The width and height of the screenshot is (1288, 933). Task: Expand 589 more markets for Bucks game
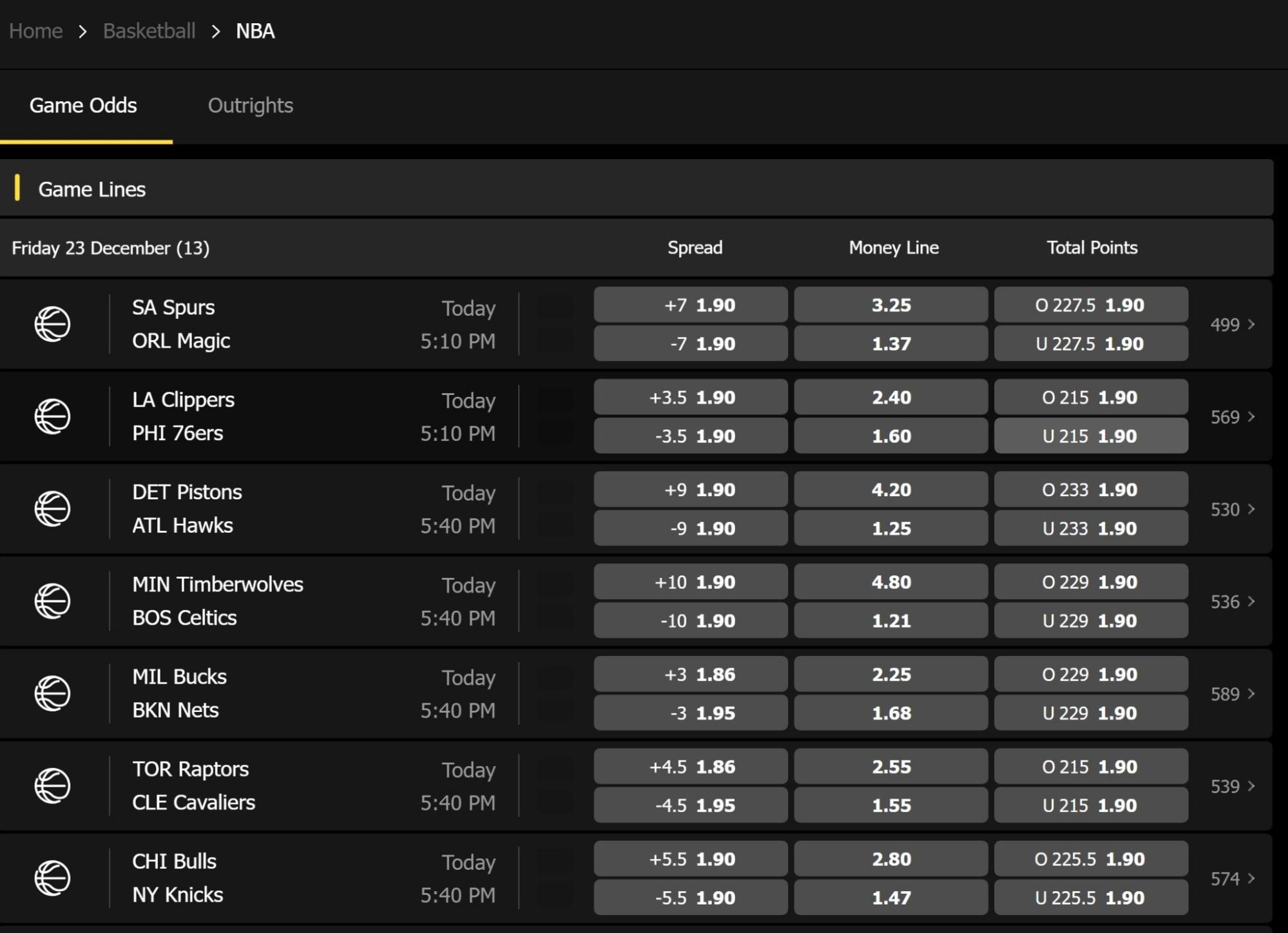pos(1233,694)
